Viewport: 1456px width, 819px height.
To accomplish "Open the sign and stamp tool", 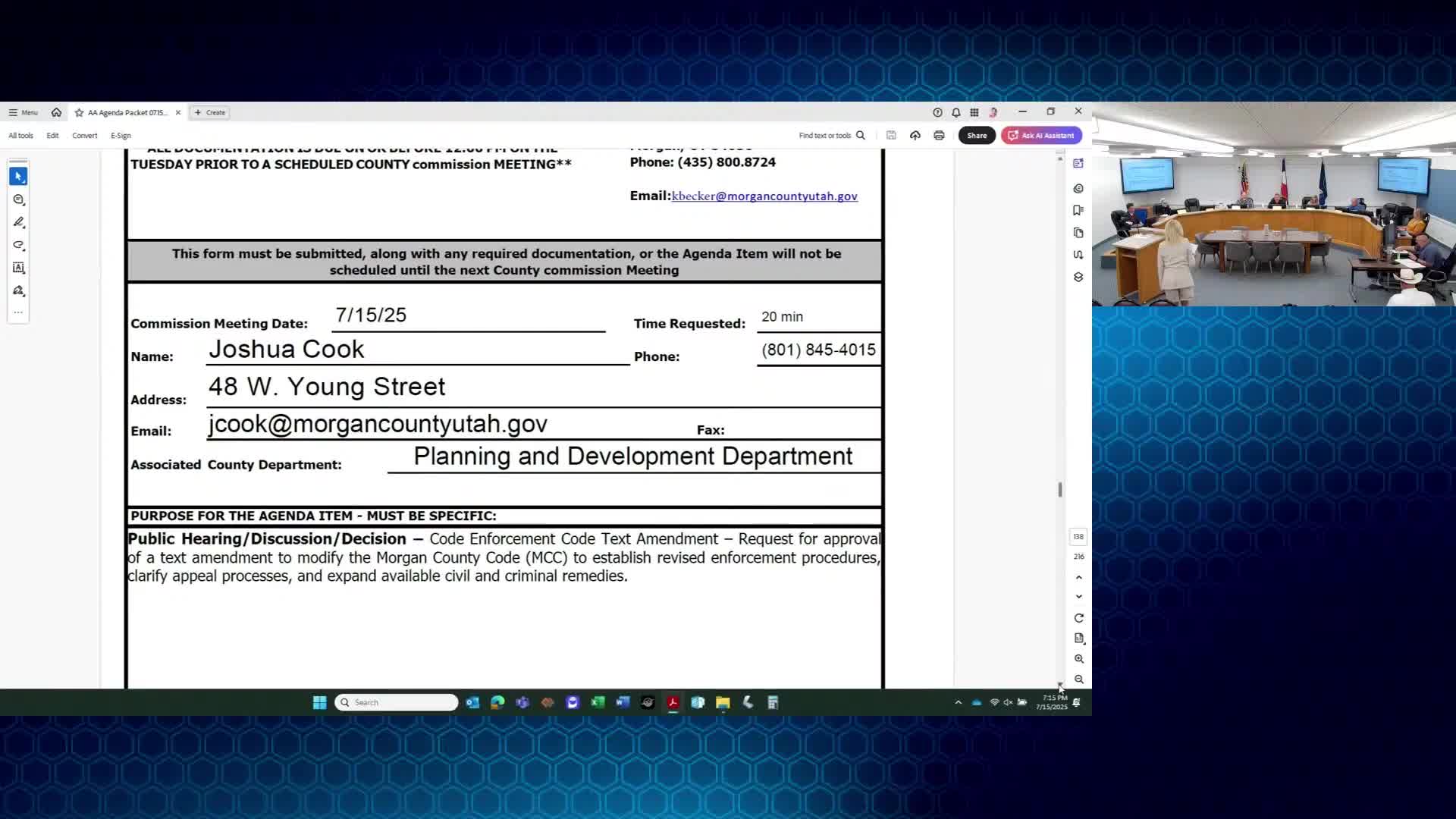I will coord(19,290).
